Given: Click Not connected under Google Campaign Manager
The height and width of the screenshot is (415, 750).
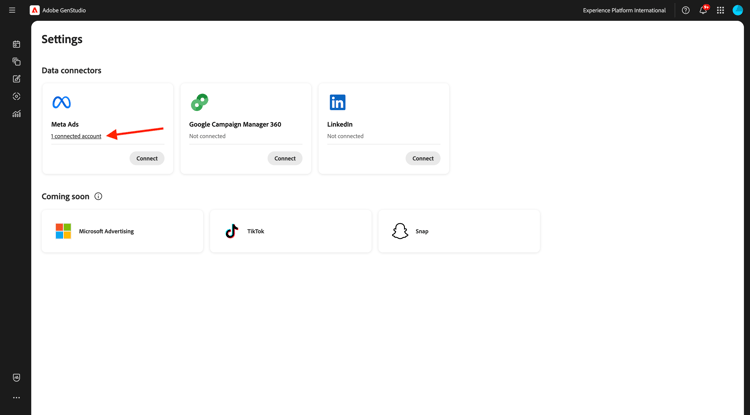Looking at the screenshot, I should point(207,136).
